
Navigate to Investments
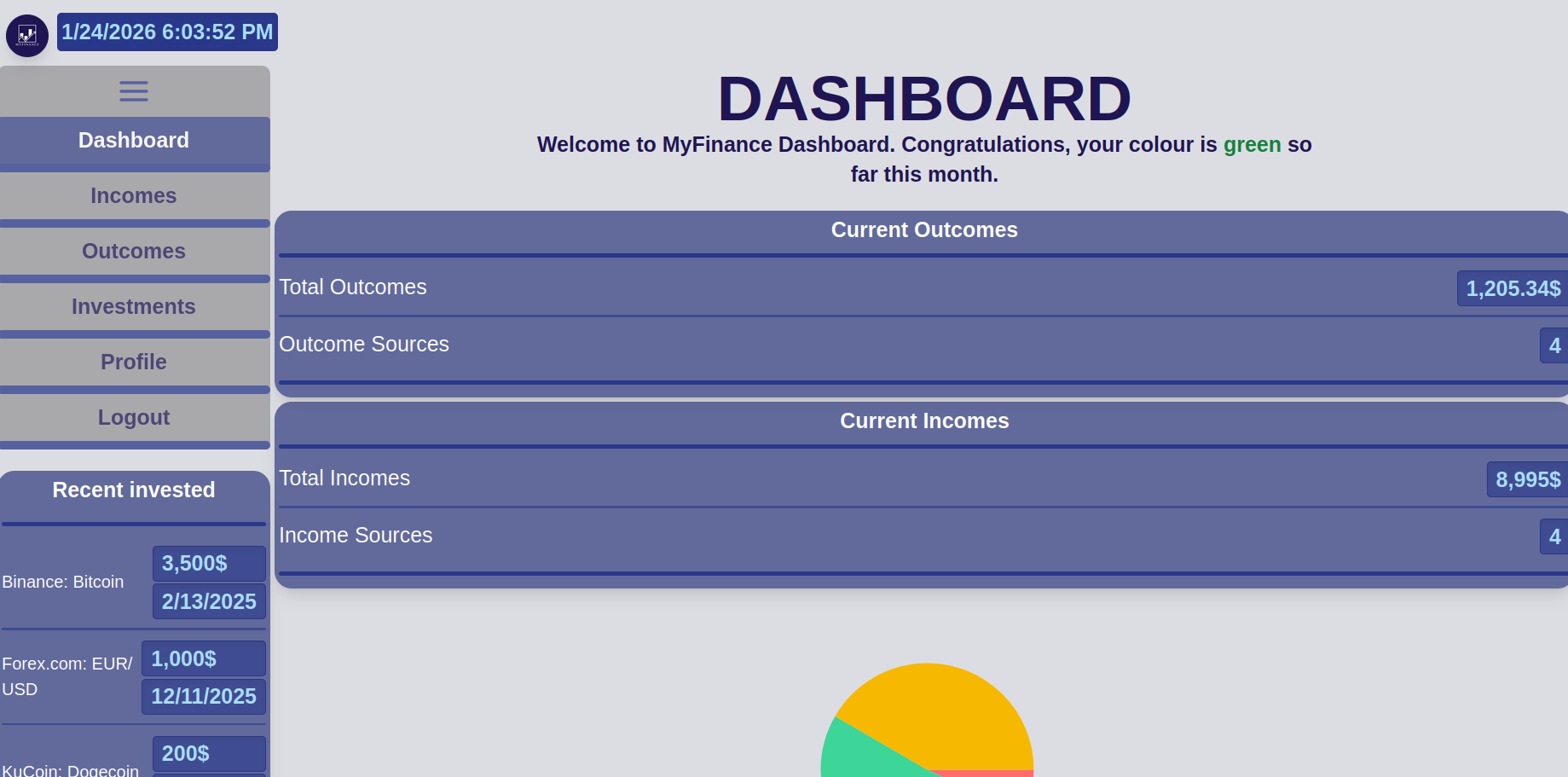[x=134, y=307]
